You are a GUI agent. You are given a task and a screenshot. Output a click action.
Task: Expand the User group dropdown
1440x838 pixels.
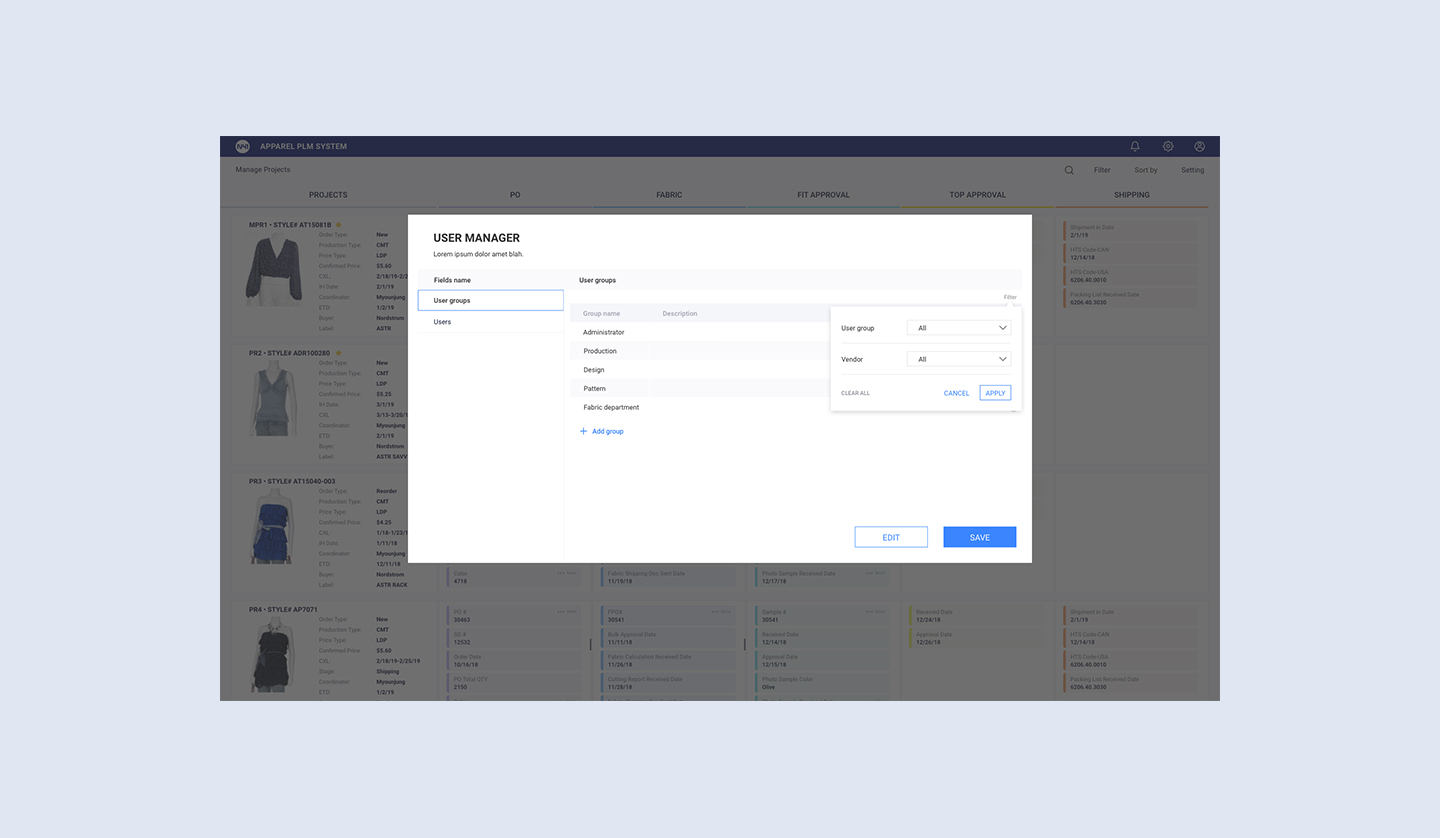[959, 328]
